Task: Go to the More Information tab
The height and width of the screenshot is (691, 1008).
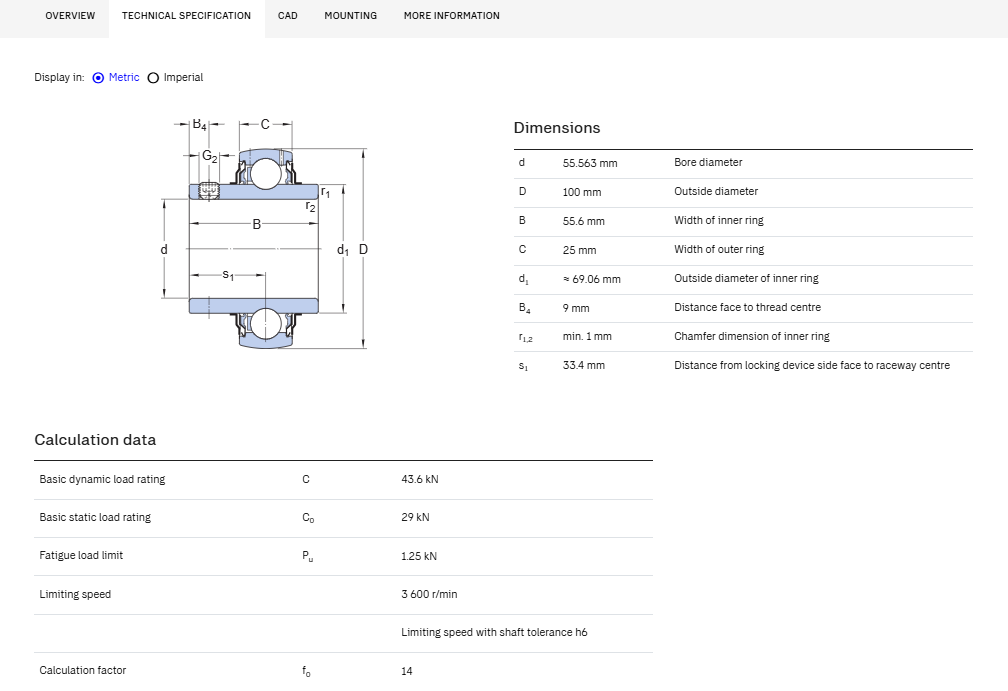Action: click(x=451, y=15)
